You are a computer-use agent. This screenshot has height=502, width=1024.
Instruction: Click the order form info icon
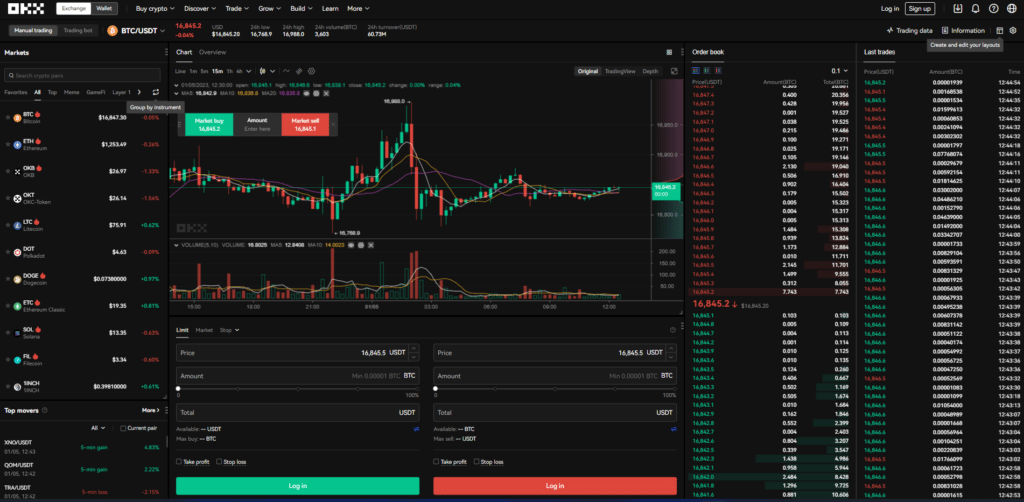coord(673,330)
